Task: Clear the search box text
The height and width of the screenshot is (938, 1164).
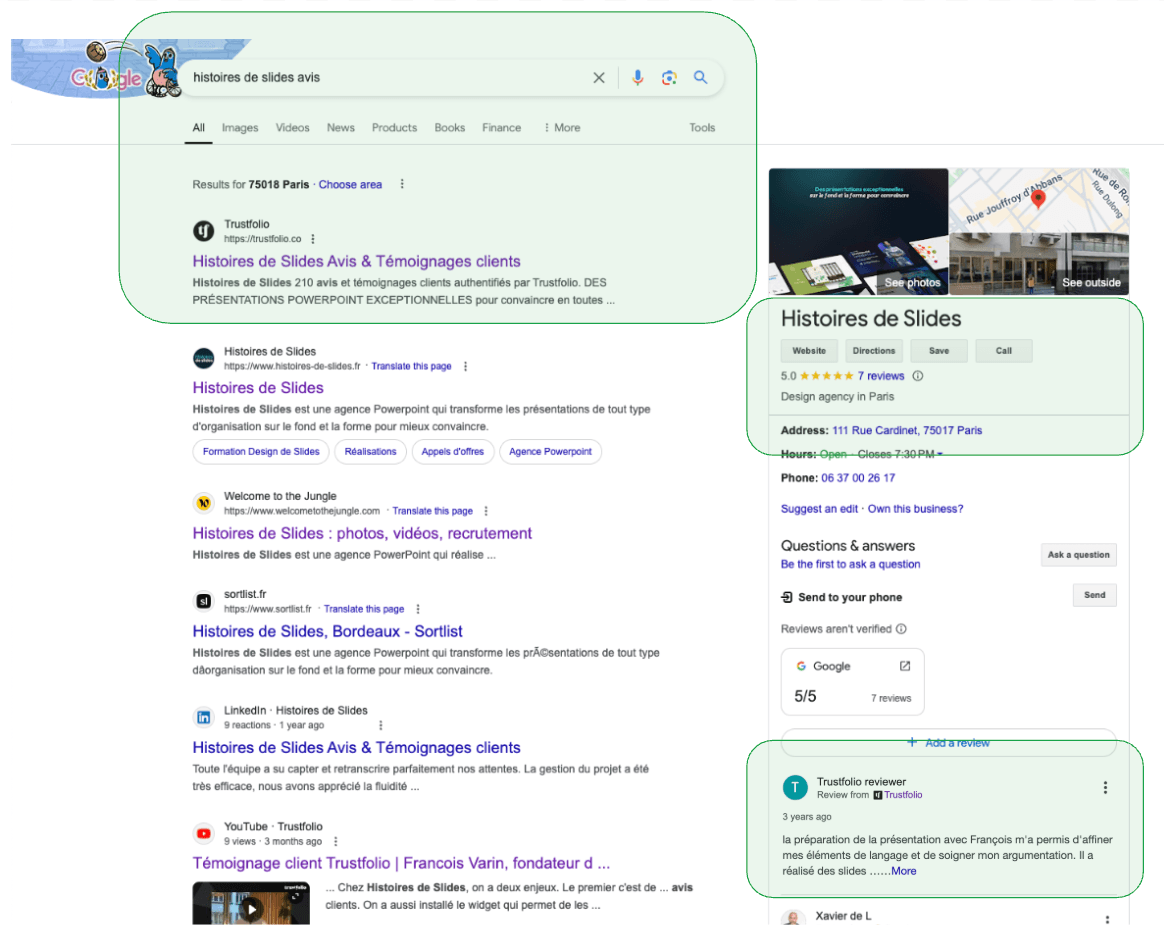Action: tap(598, 77)
